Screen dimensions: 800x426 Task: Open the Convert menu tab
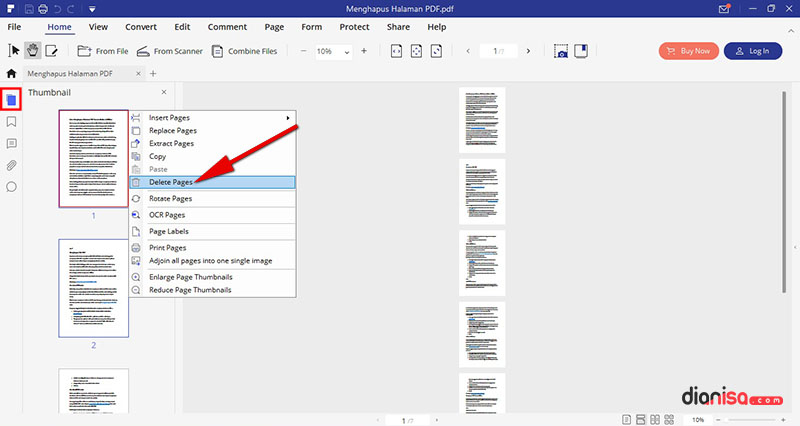click(x=140, y=26)
